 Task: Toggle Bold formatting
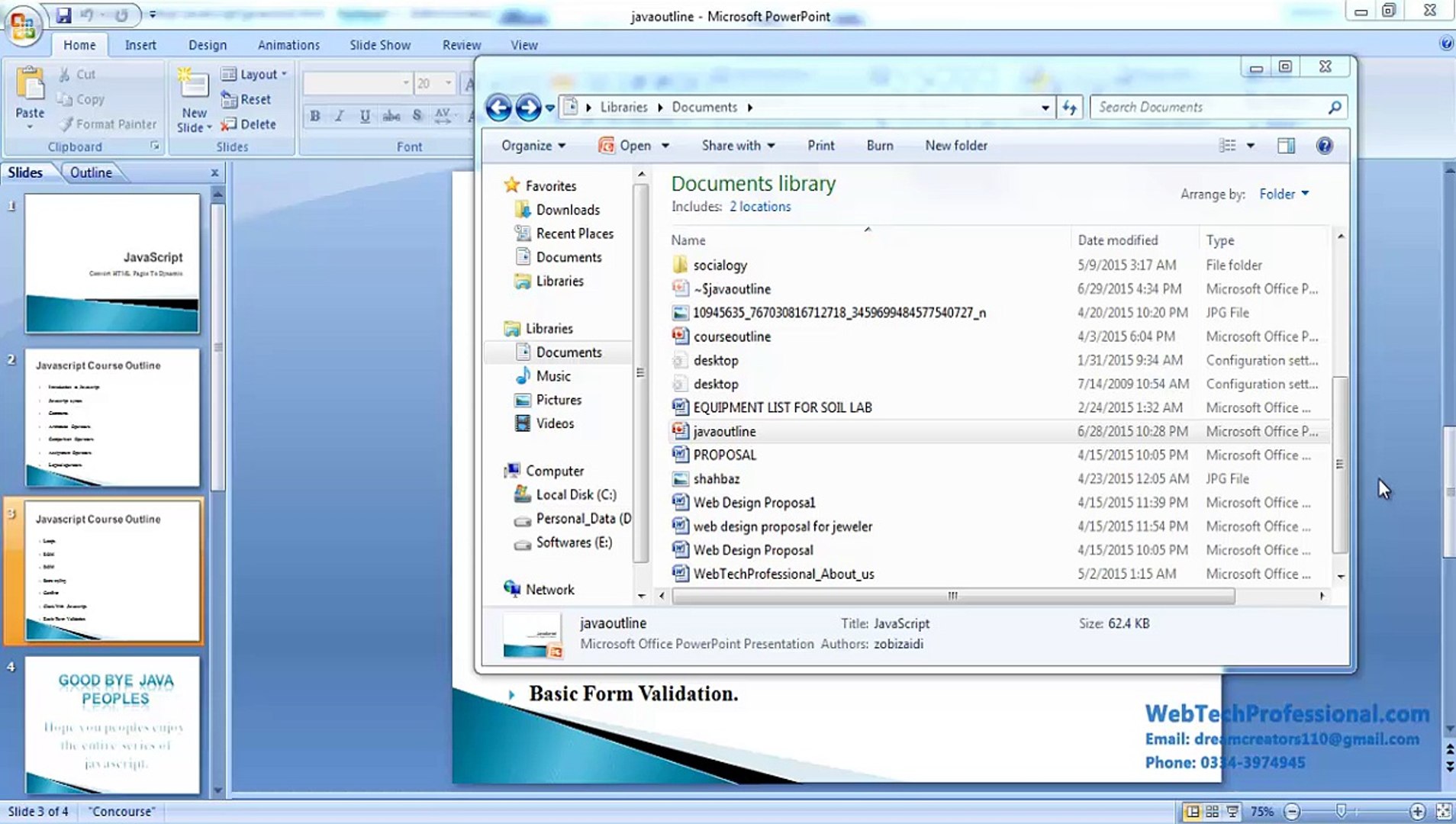(x=314, y=115)
